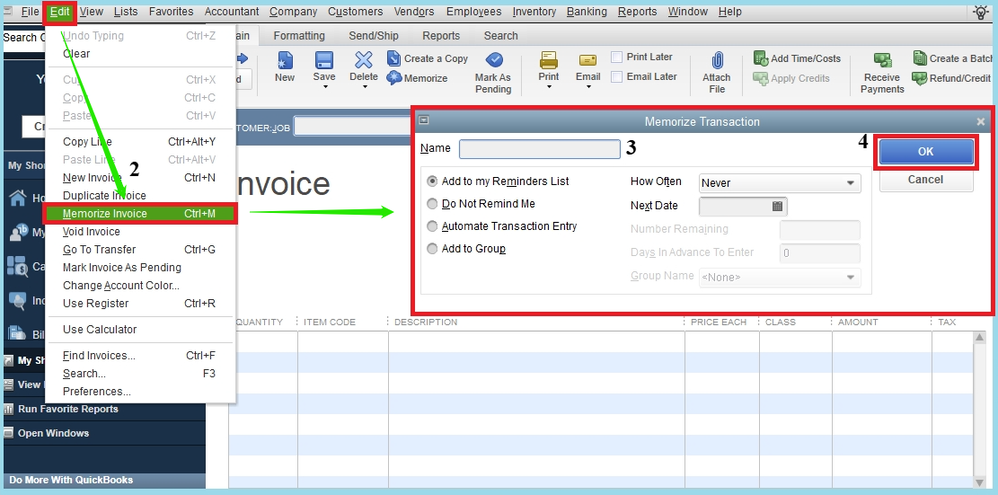This screenshot has height=495, width=998.
Task: Open the Vendors menu
Action: click(x=414, y=11)
